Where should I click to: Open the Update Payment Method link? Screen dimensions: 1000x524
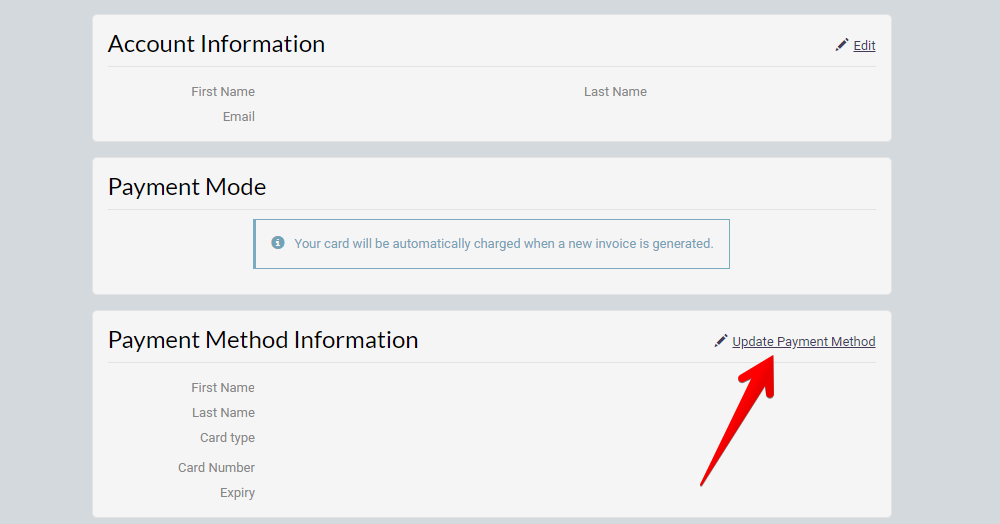804,342
